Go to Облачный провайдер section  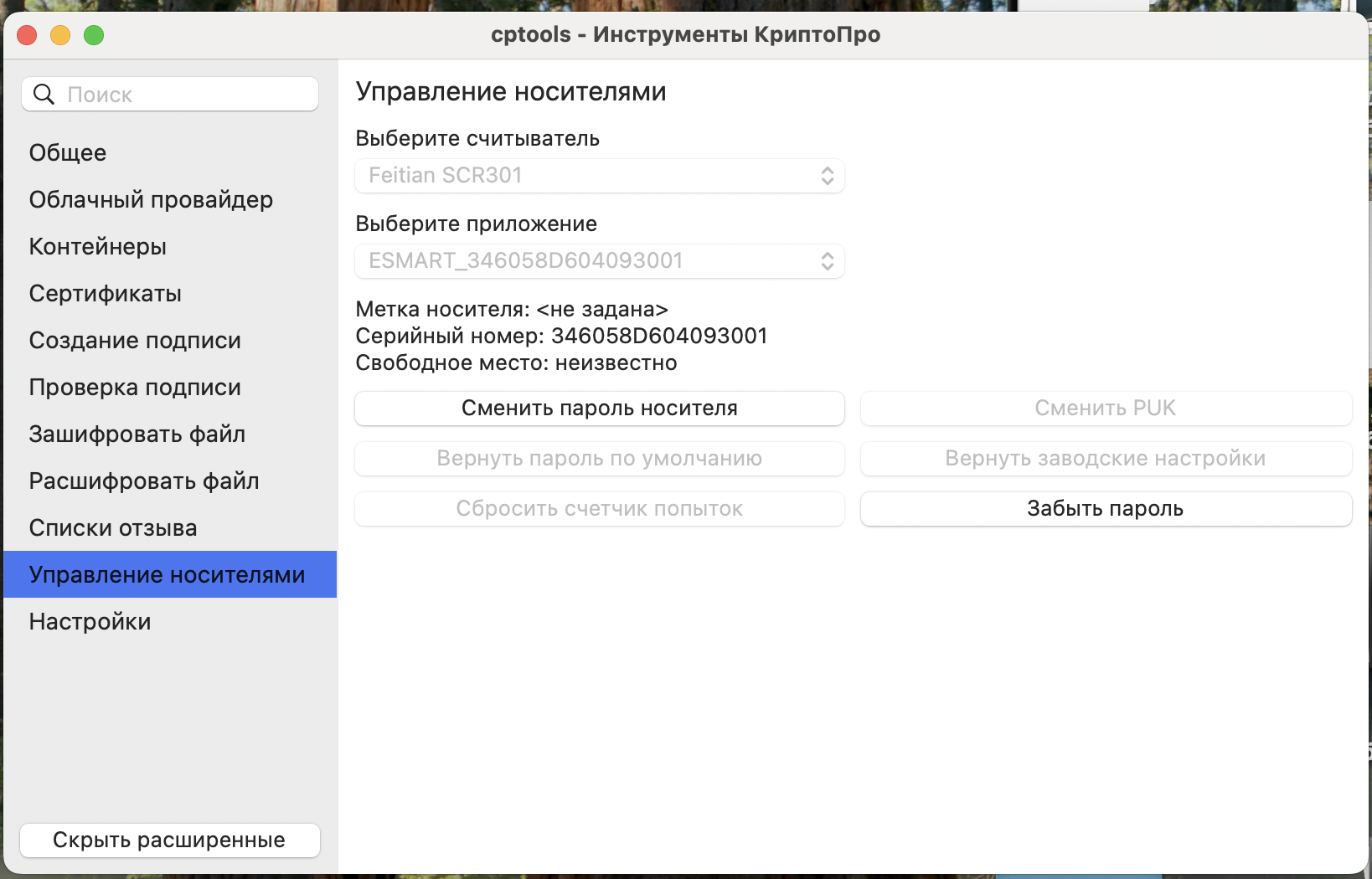(170, 199)
